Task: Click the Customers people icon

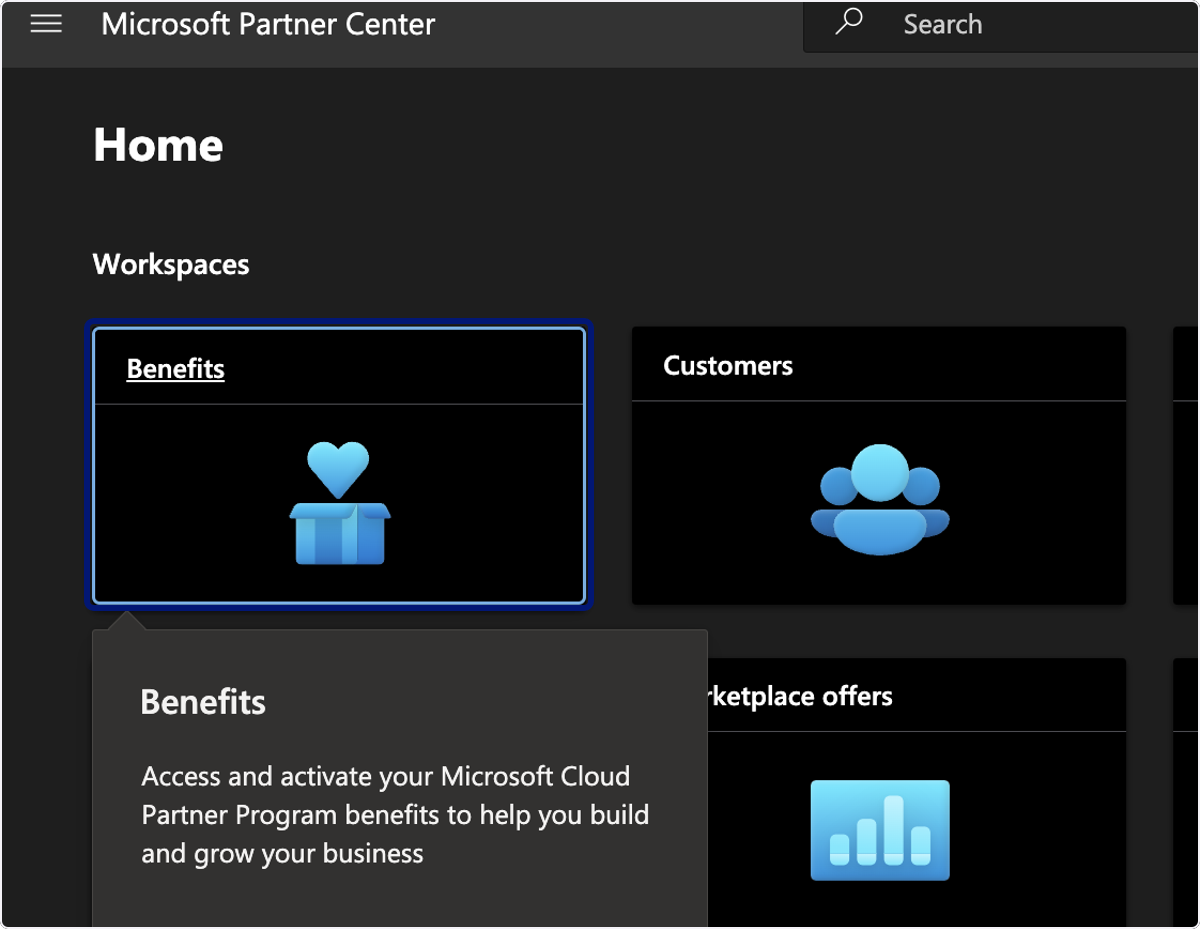Action: click(x=880, y=499)
